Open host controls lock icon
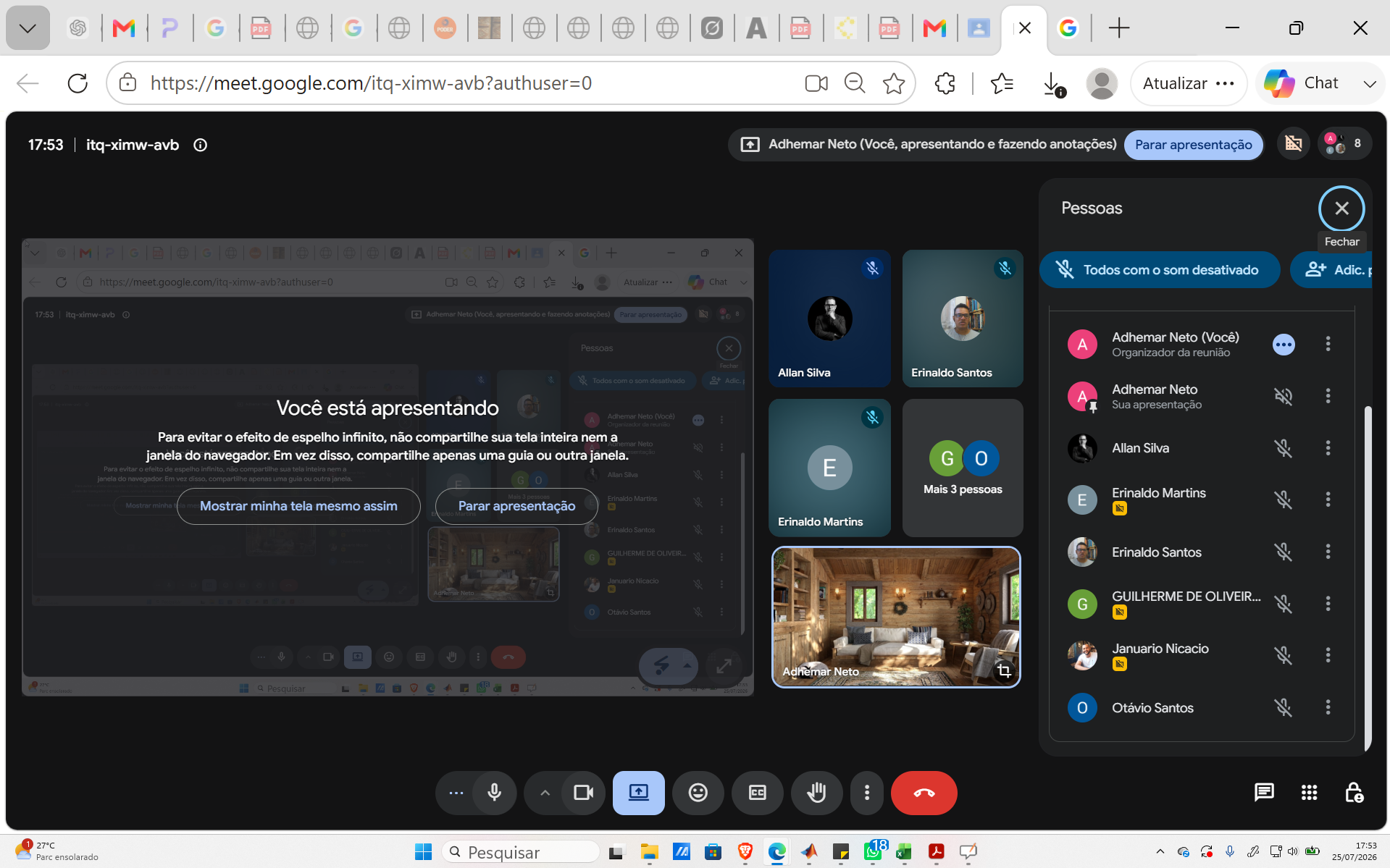Screen dimensions: 1390x868 click(1354, 792)
